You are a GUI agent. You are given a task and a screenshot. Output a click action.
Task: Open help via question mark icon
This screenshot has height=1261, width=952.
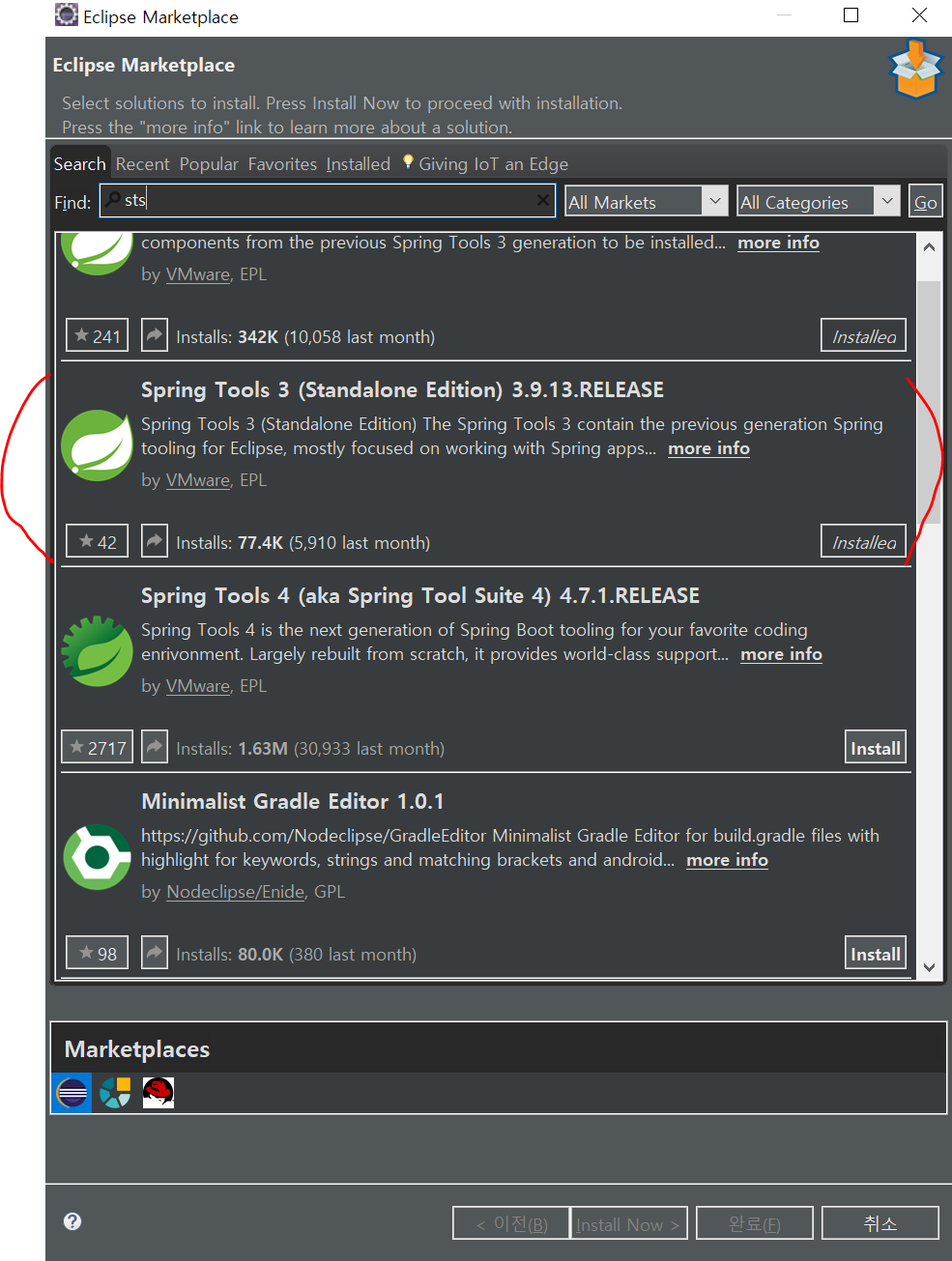pos(72,1221)
